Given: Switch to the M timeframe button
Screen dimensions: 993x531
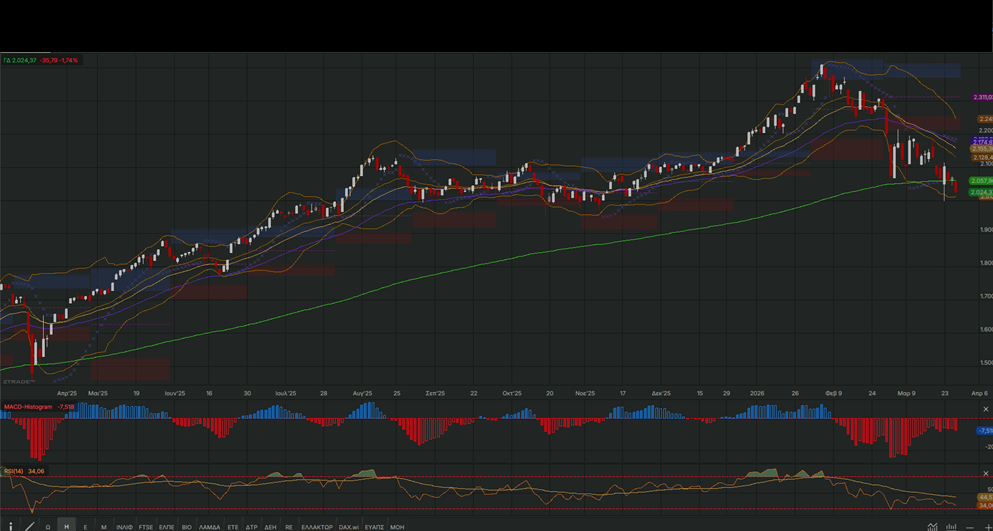Looking at the screenshot, I should 104,527.
